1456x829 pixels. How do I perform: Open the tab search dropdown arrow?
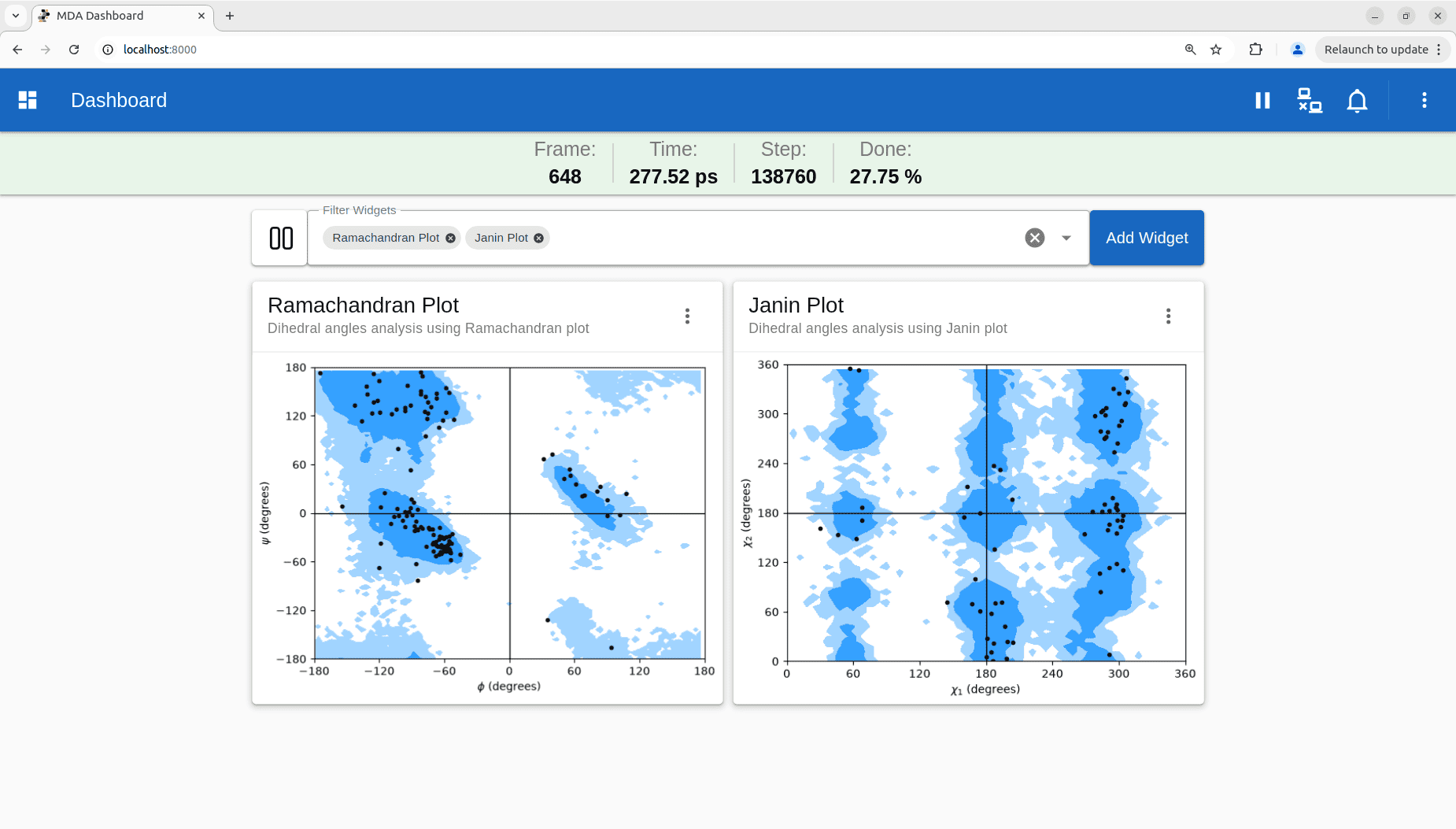point(16,16)
